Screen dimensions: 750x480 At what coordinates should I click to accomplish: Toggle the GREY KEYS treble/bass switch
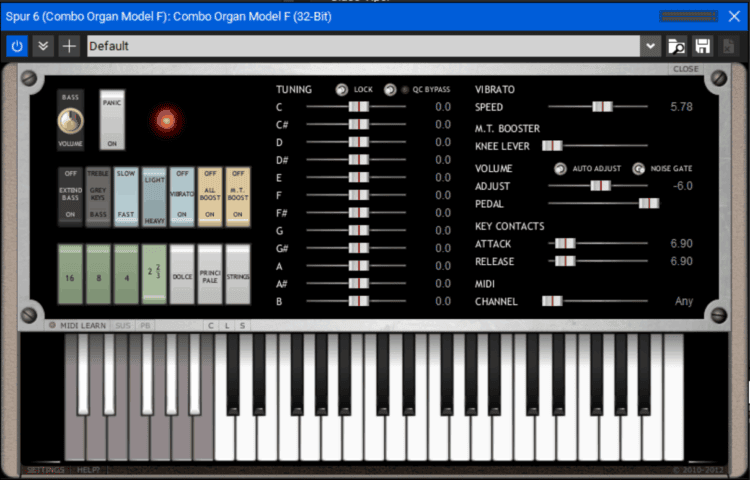(98, 196)
